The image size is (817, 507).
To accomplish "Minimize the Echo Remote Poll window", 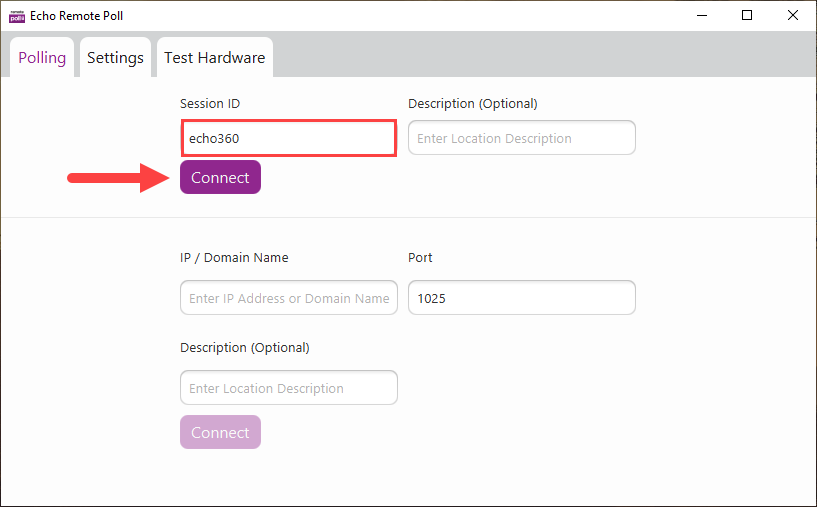I will pos(702,16).
